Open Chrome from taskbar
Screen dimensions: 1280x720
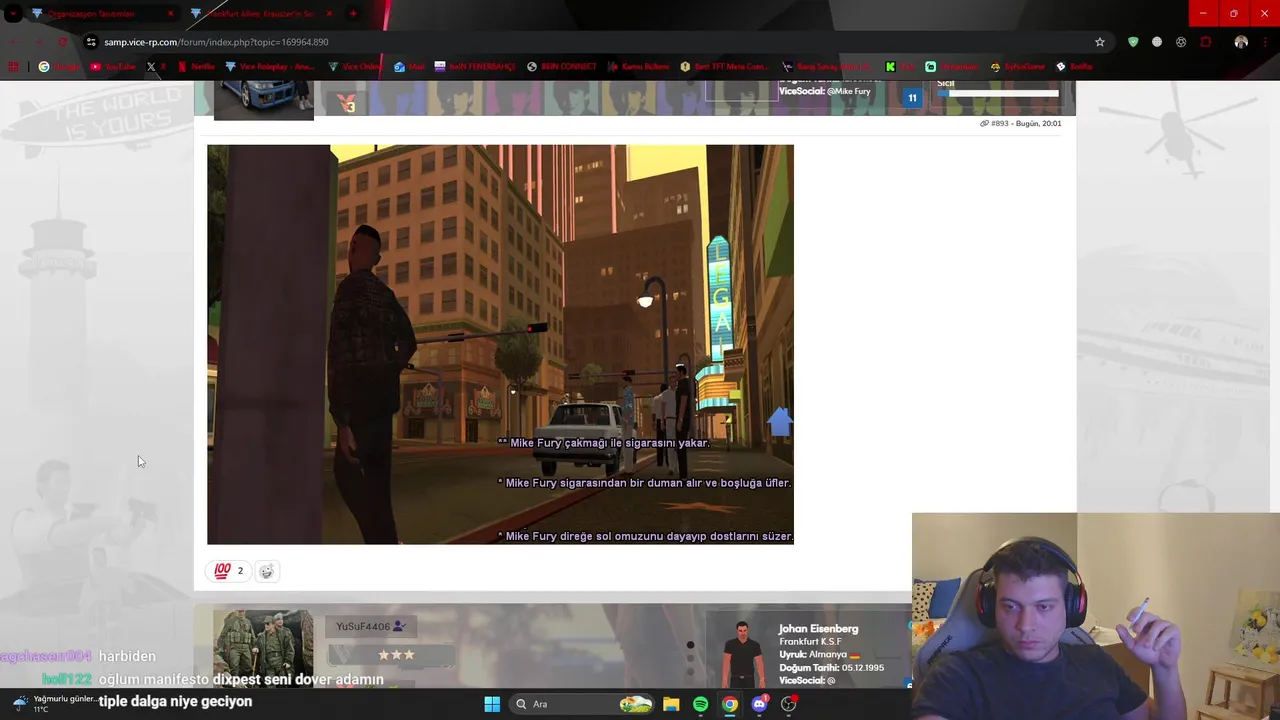[730, 704]
